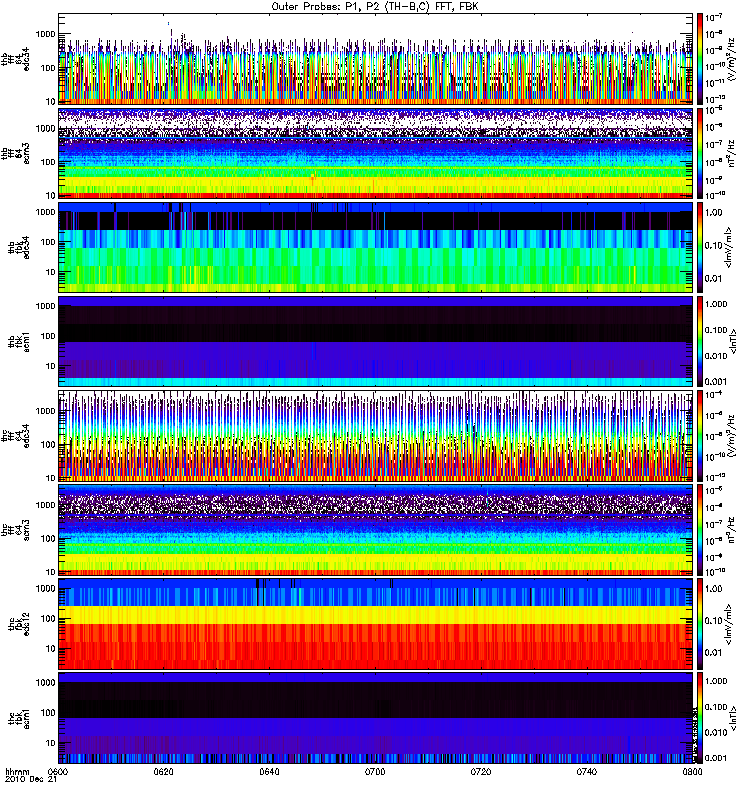Select the thc FFT scm3 spectrogram panel
Screen dimensions: 750x800
(x=375, y=529)
